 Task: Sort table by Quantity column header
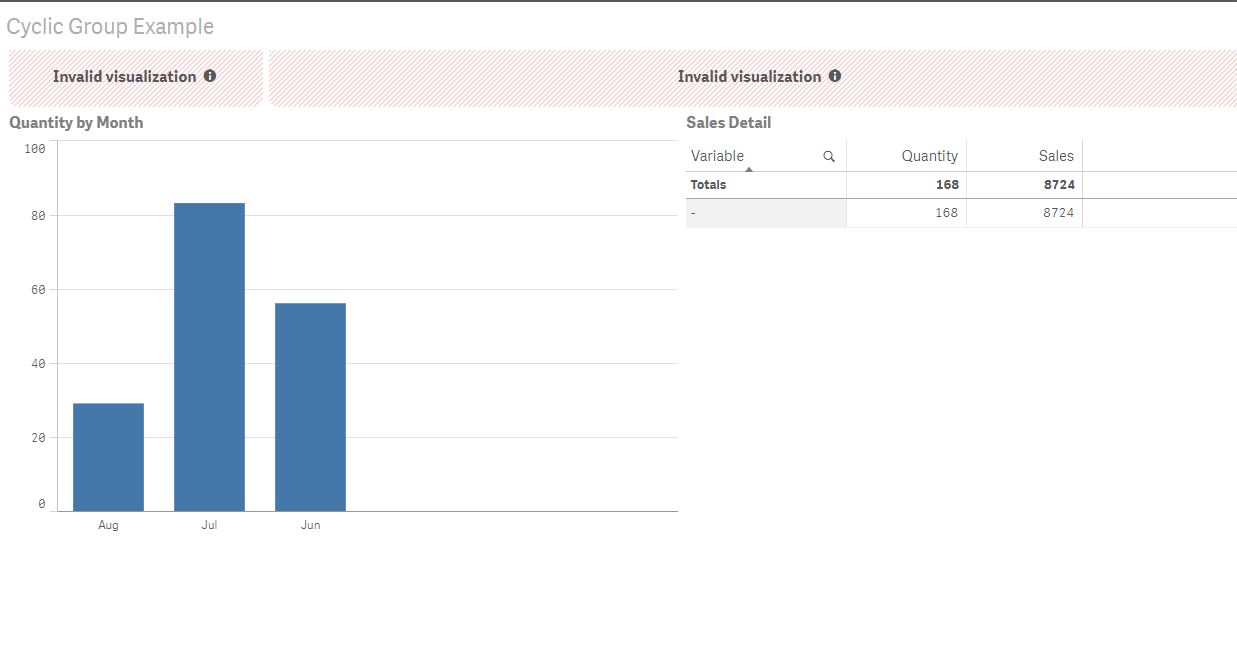click(929, 156)
